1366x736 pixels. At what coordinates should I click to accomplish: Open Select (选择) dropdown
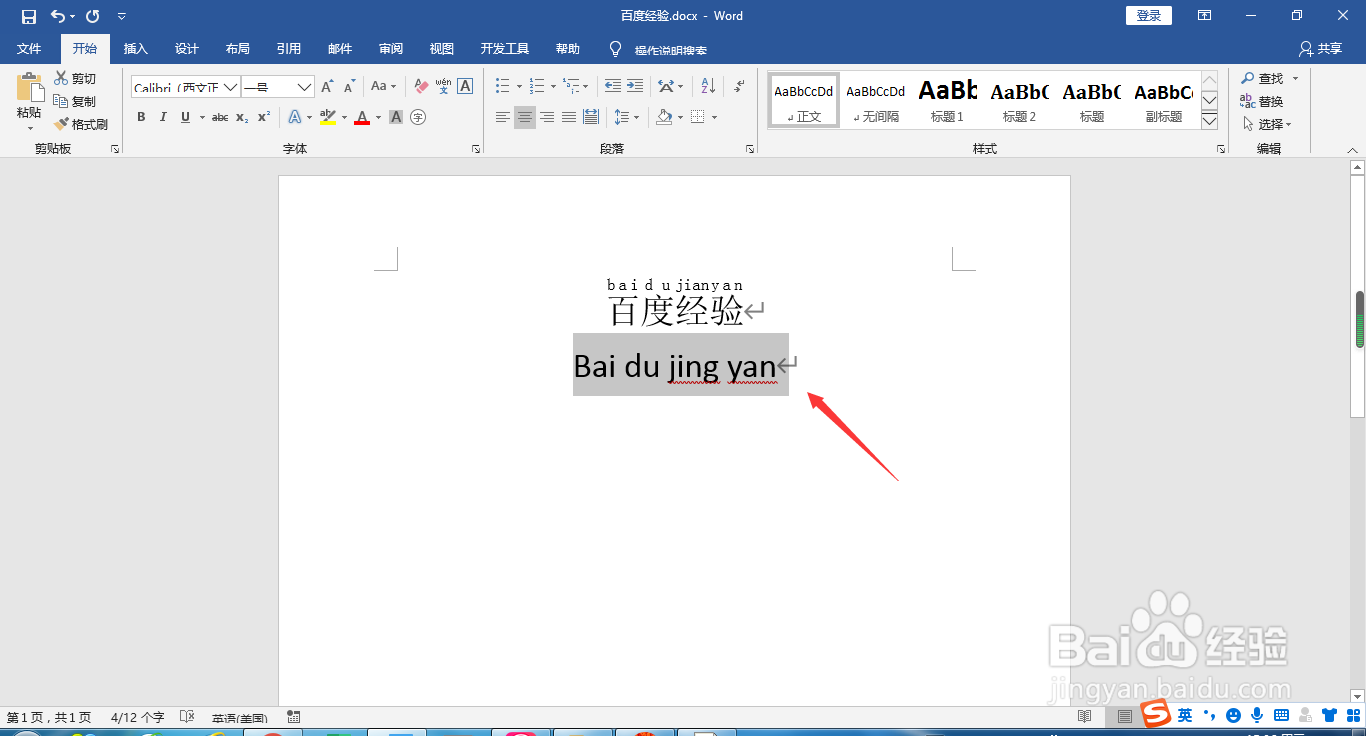point(1266,124)
